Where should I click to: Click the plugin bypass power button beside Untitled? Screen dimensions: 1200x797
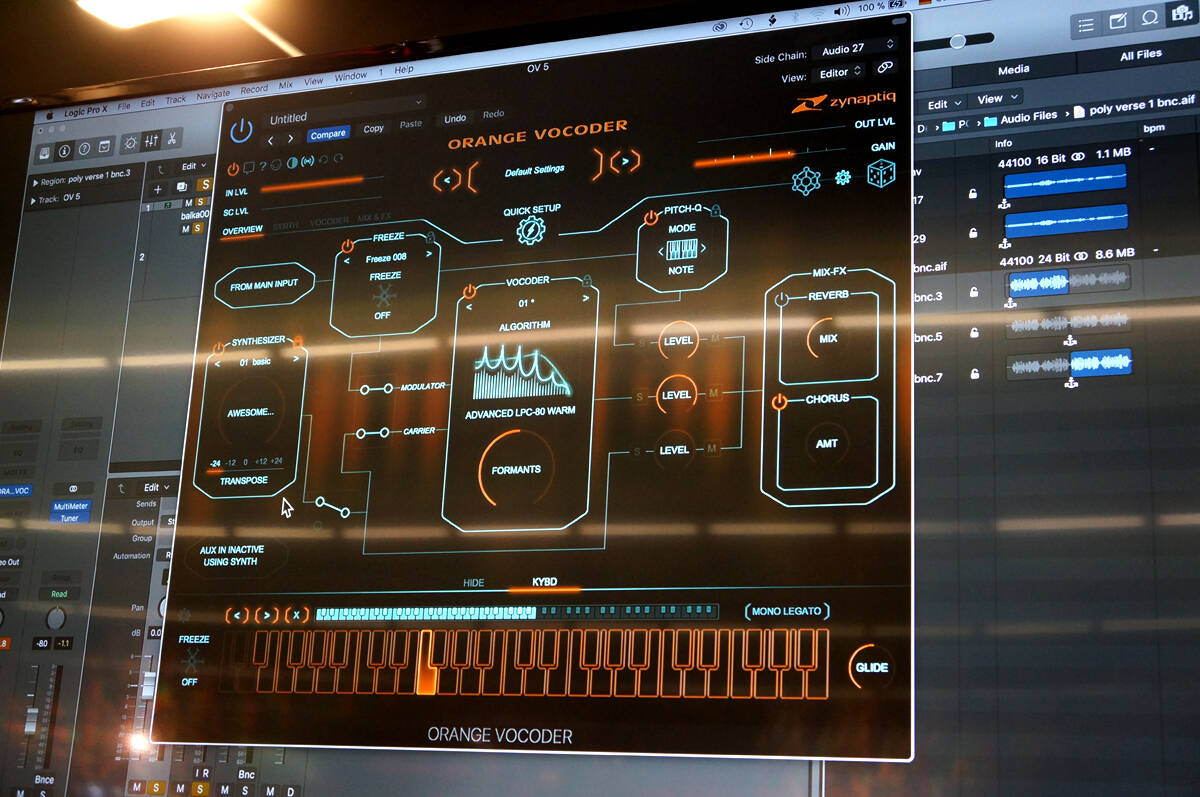click(241, 130)
